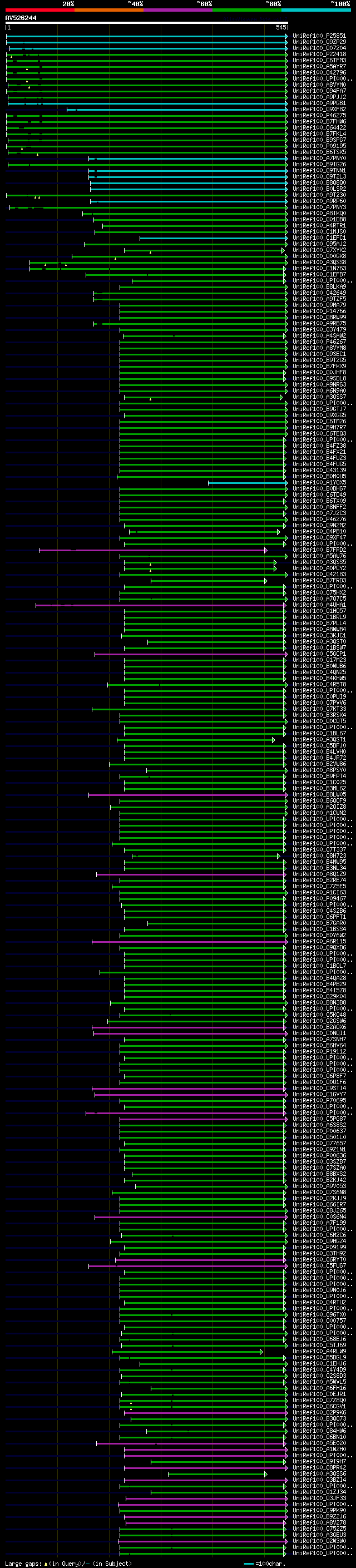Click the white query sequence bar 1-545
This screenshot has width=356, height=1568.
tap(147, 23)
